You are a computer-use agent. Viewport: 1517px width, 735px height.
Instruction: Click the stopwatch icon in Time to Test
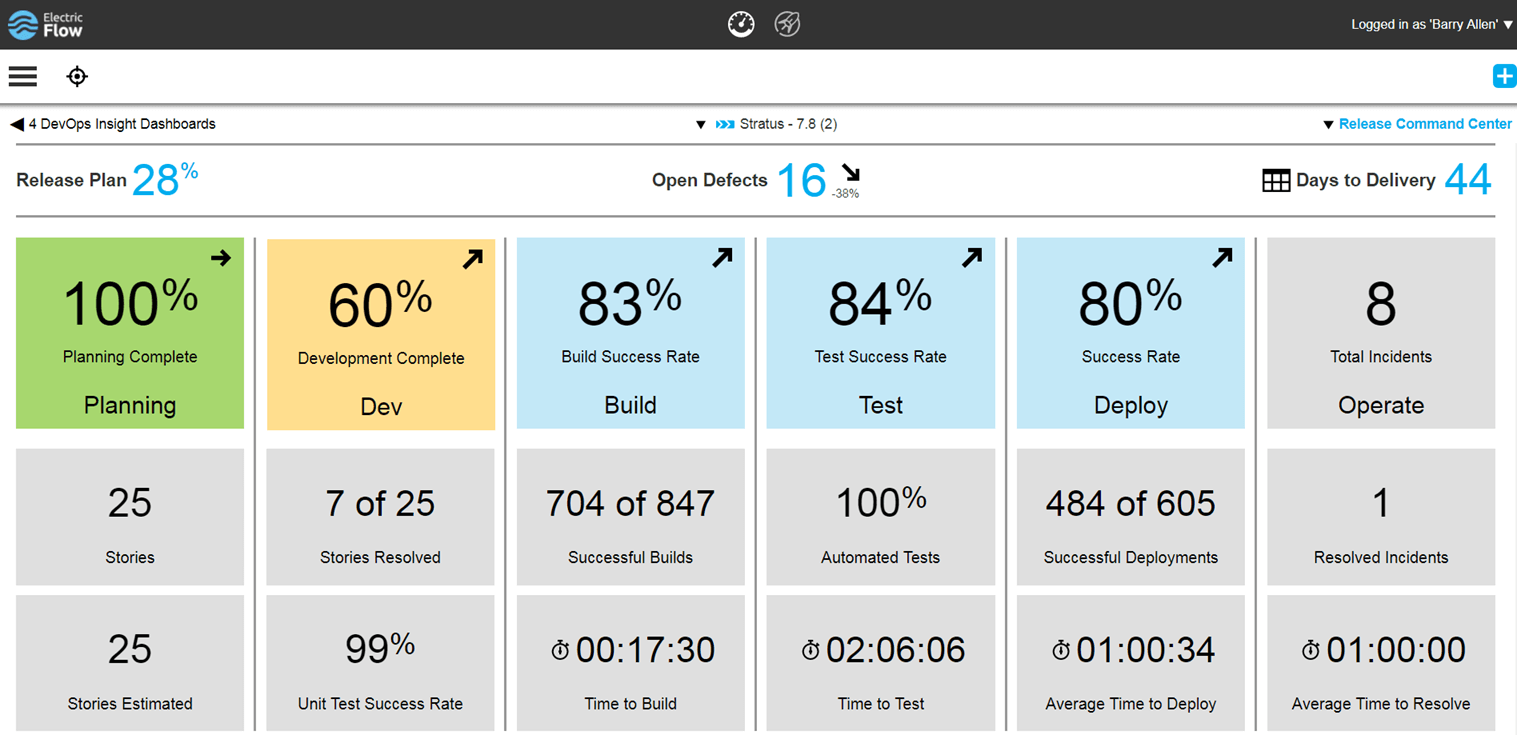point(811,651)
